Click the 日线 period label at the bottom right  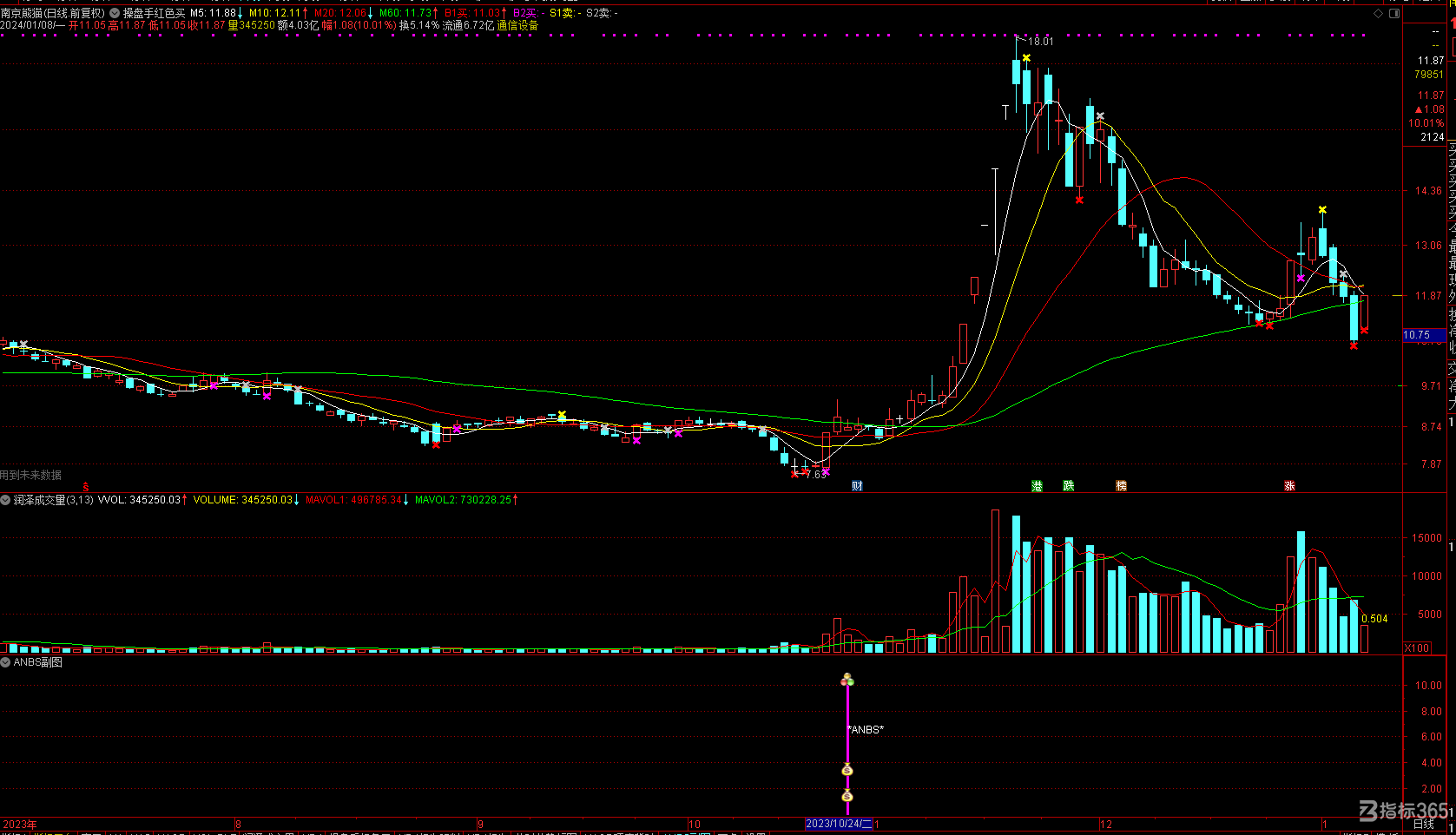tap(1424, 825)
